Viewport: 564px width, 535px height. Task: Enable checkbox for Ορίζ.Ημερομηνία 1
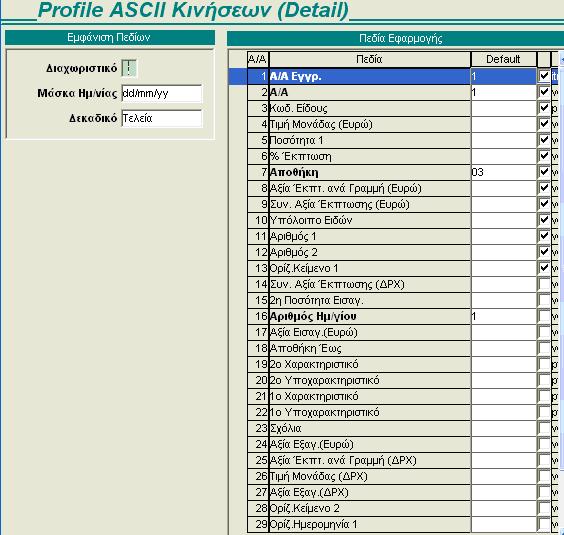tap(544, 524)
